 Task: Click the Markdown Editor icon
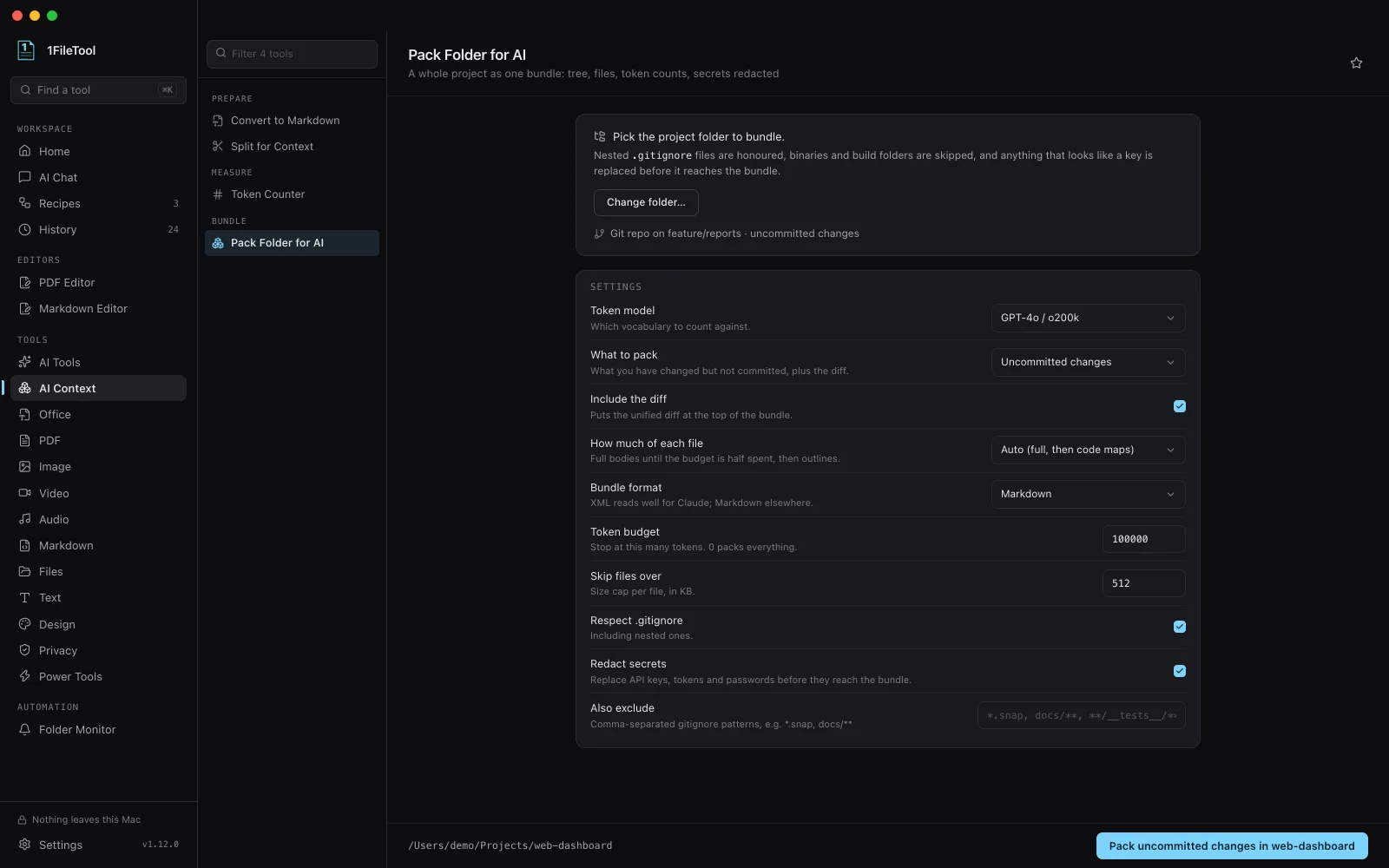25,308
